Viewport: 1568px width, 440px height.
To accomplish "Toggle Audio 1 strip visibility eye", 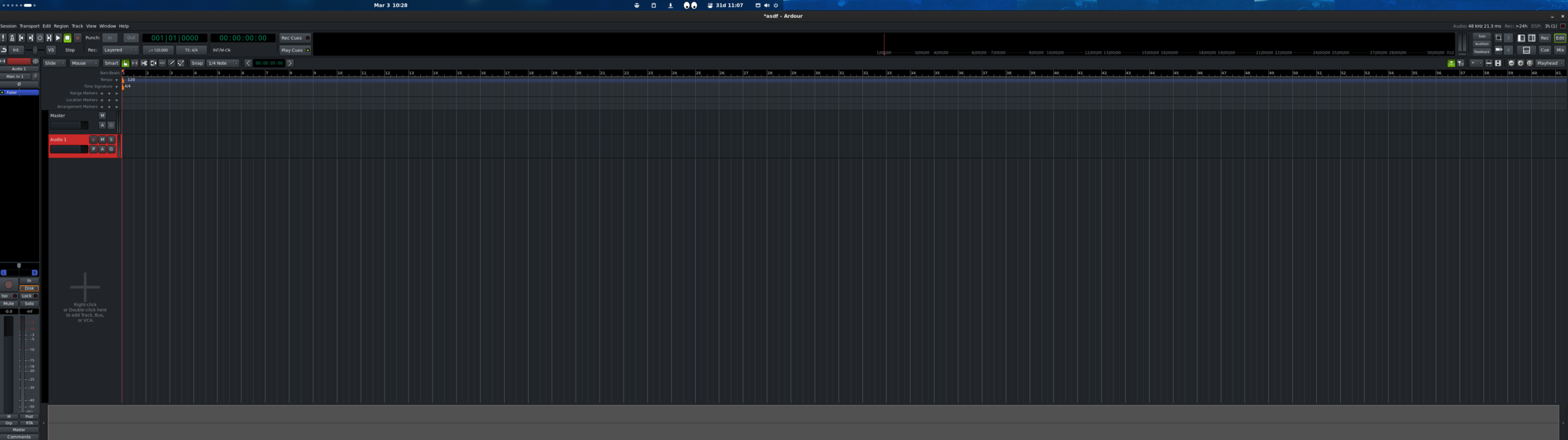I will (x=35, y=61).
